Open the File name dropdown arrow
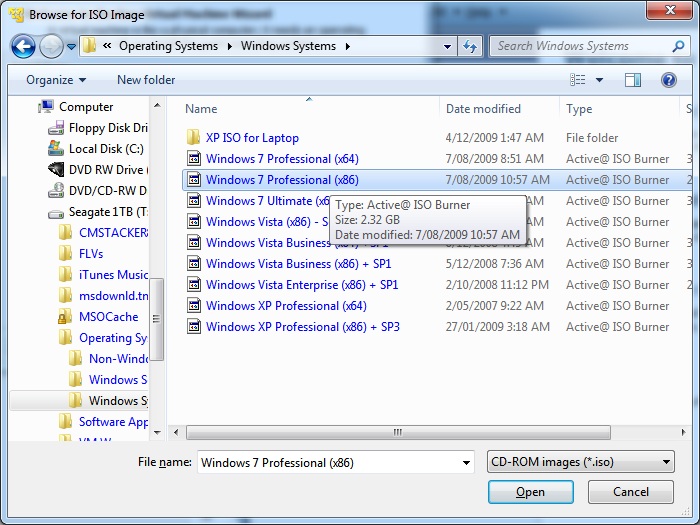The image size is (700, 525). coord(466,462)
